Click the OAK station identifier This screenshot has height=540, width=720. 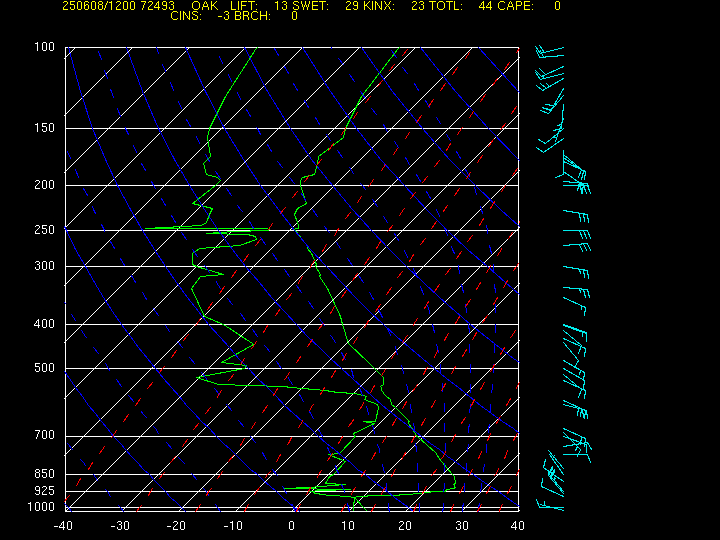[205, 6]
